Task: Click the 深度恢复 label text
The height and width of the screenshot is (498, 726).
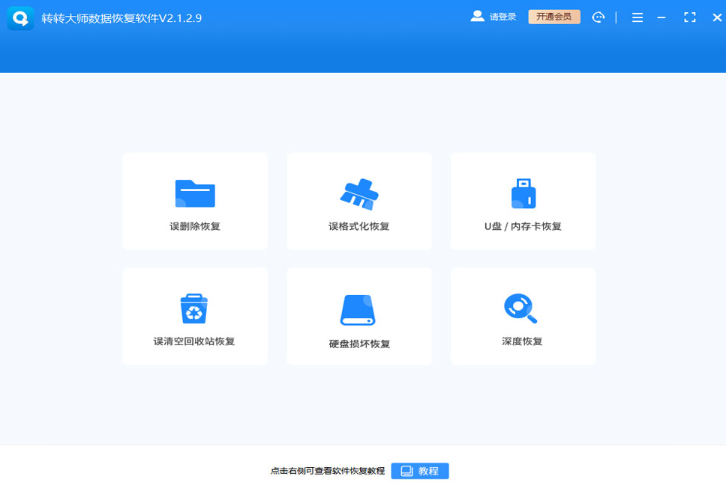Action: click(522, 342)
